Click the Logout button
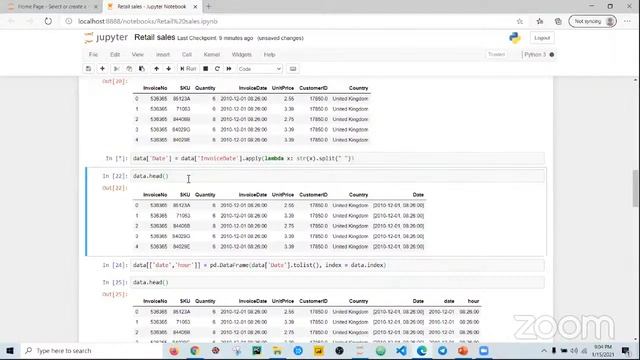 point(542,38)
